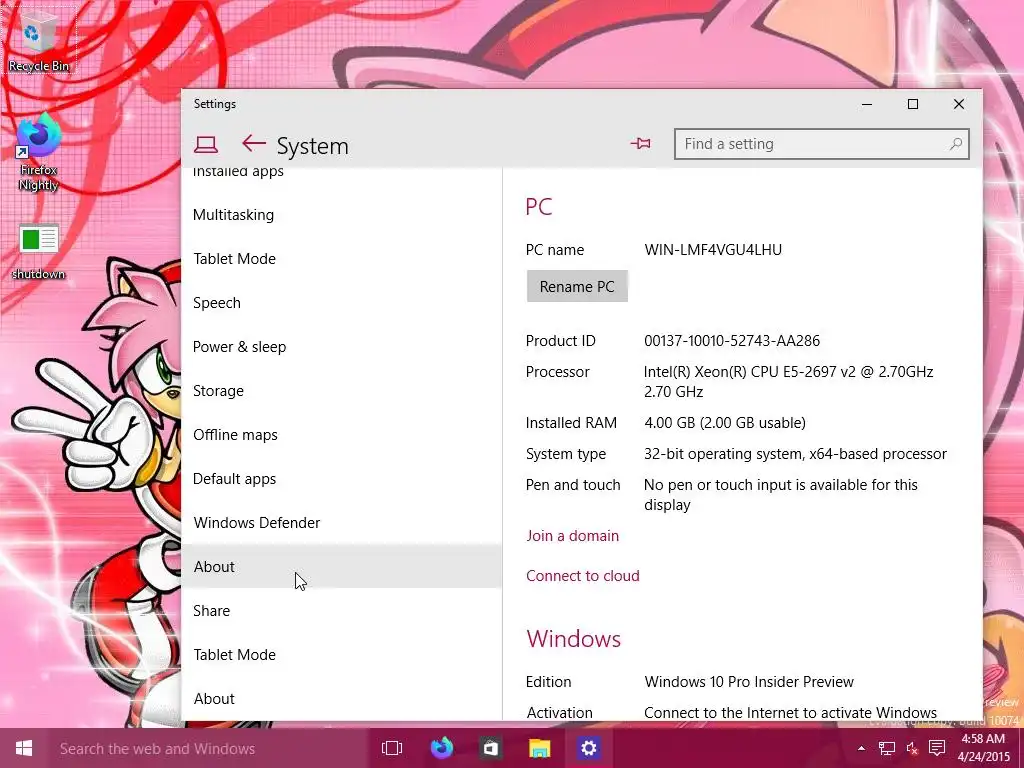The width and height of the screenshot is (1024, 768).
Task: Open the shutdown desktop file icon
Action: (39, 252)
